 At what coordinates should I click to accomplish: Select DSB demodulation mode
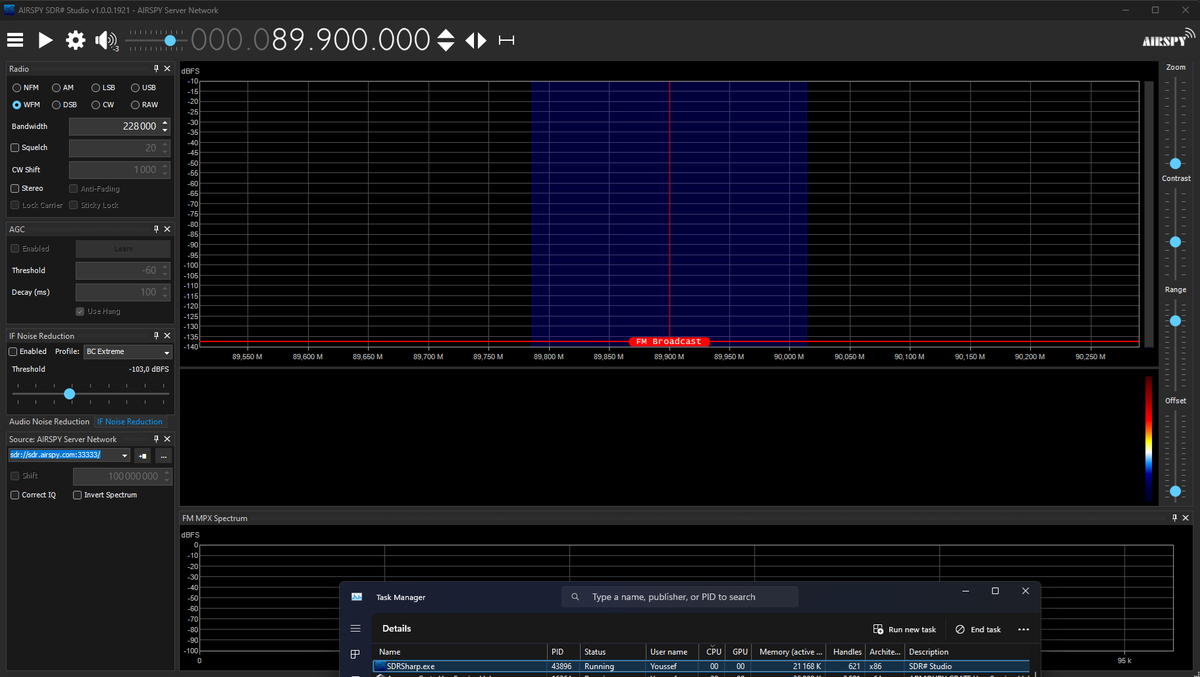[64, 105]
